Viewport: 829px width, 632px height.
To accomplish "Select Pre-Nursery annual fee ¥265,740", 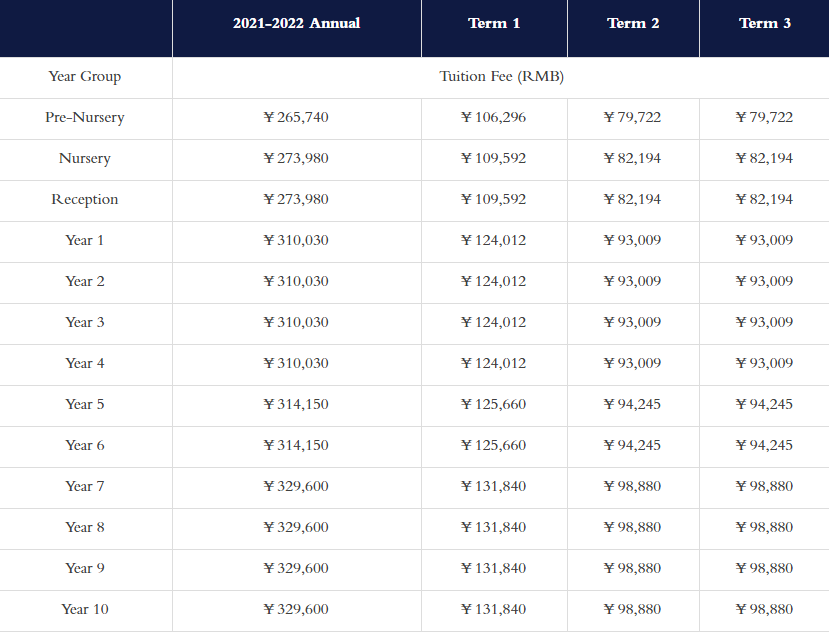I will pyautogui.click(x=296, y=117).
